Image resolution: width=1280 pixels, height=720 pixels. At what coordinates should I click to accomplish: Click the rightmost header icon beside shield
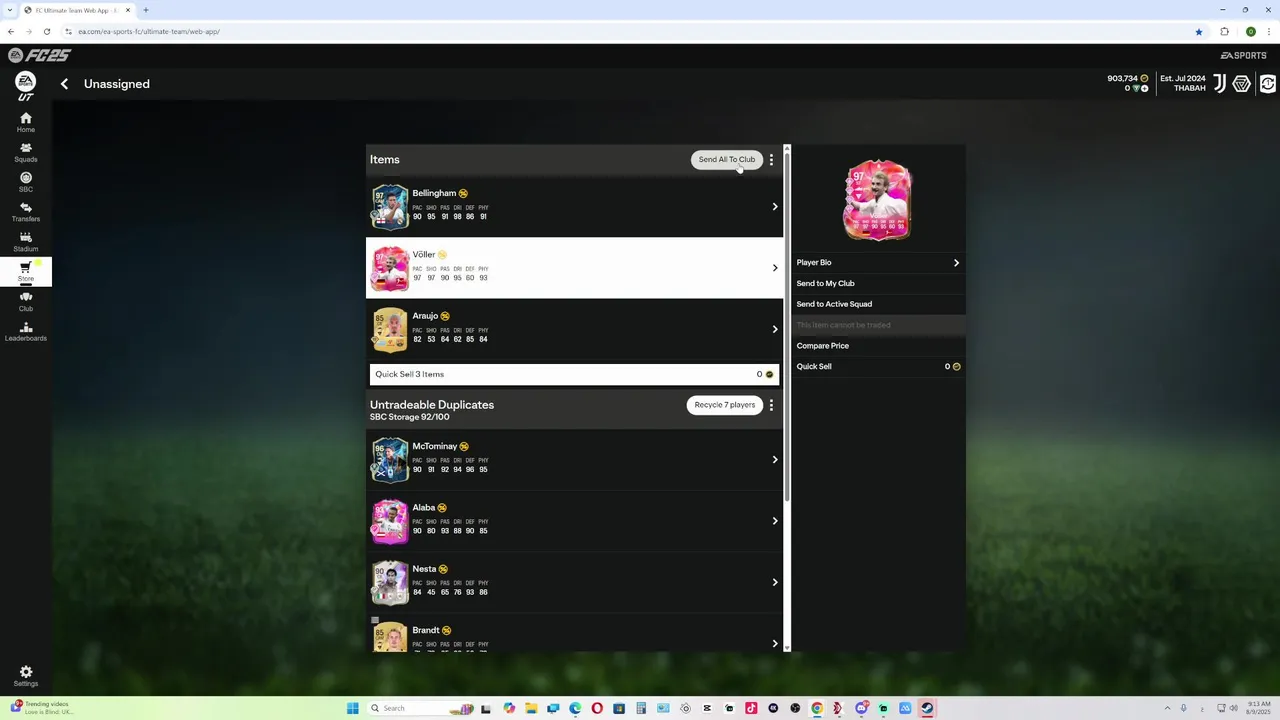point(1268,84)
